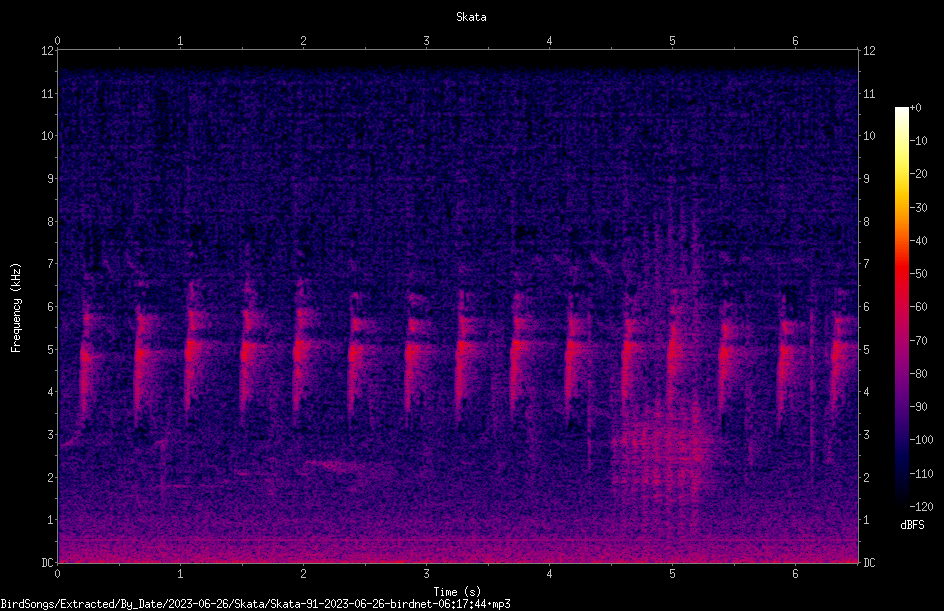The image size is (944, 611).
Task: Click '5' on the right frequency axis
Action: tap(866, 350)
